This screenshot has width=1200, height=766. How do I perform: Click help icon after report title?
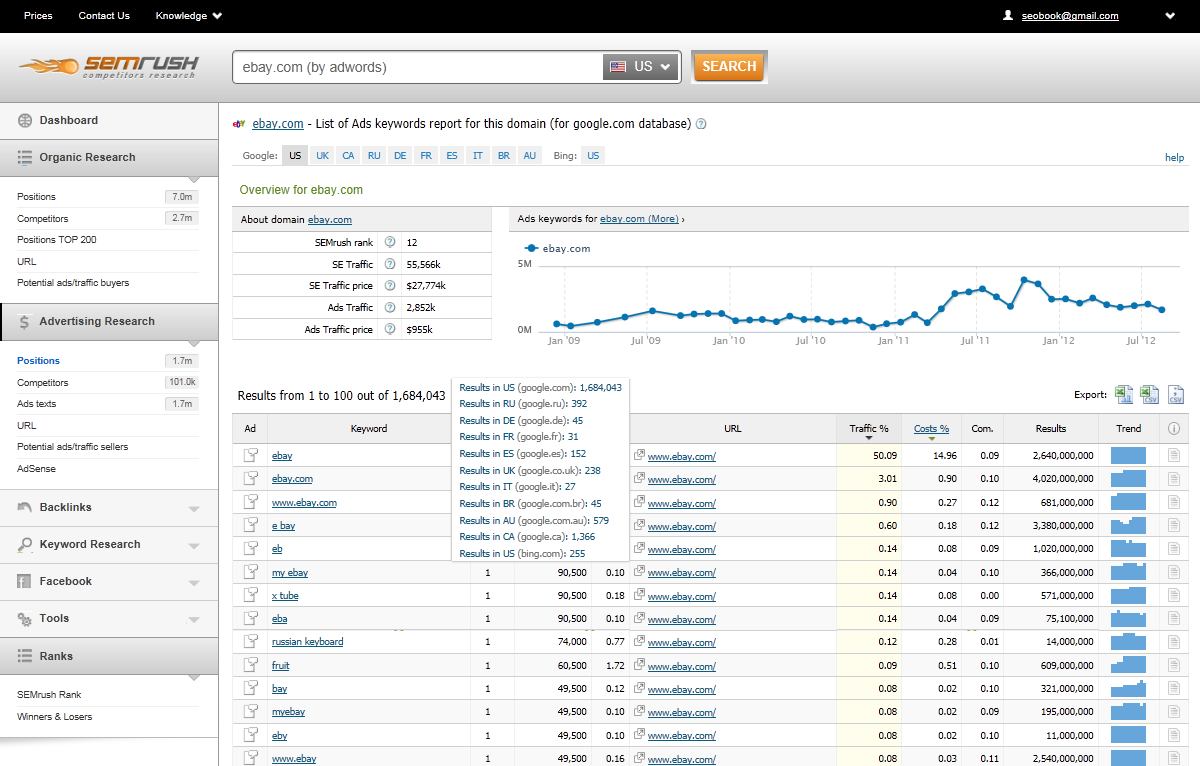tap(701, 124)
